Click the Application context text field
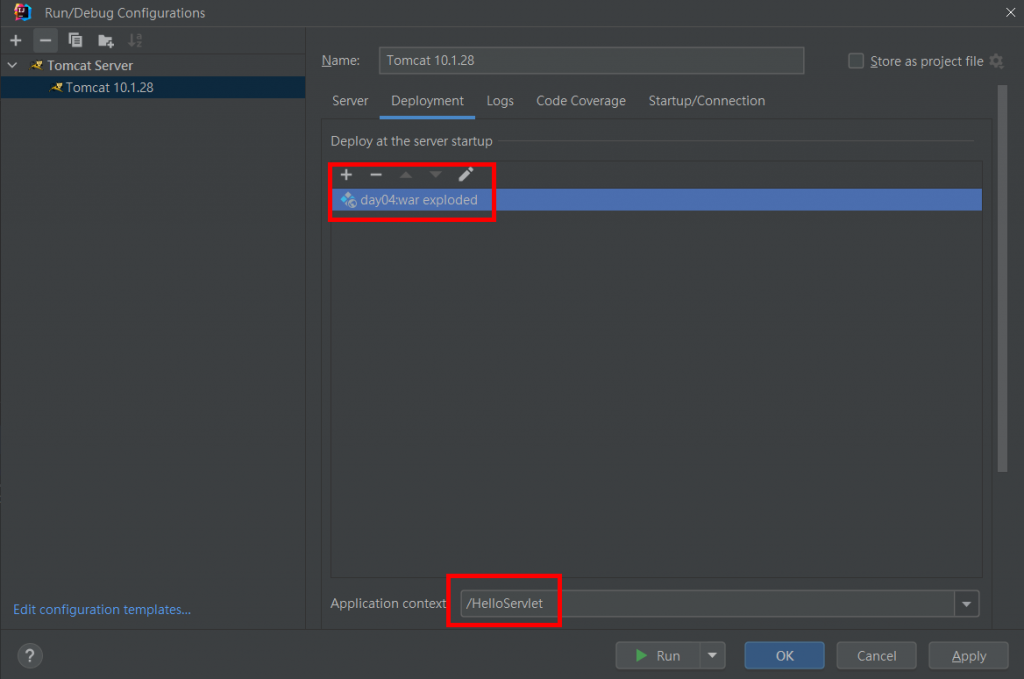Viewport: 1024px width, 679px height. [707, 604]
